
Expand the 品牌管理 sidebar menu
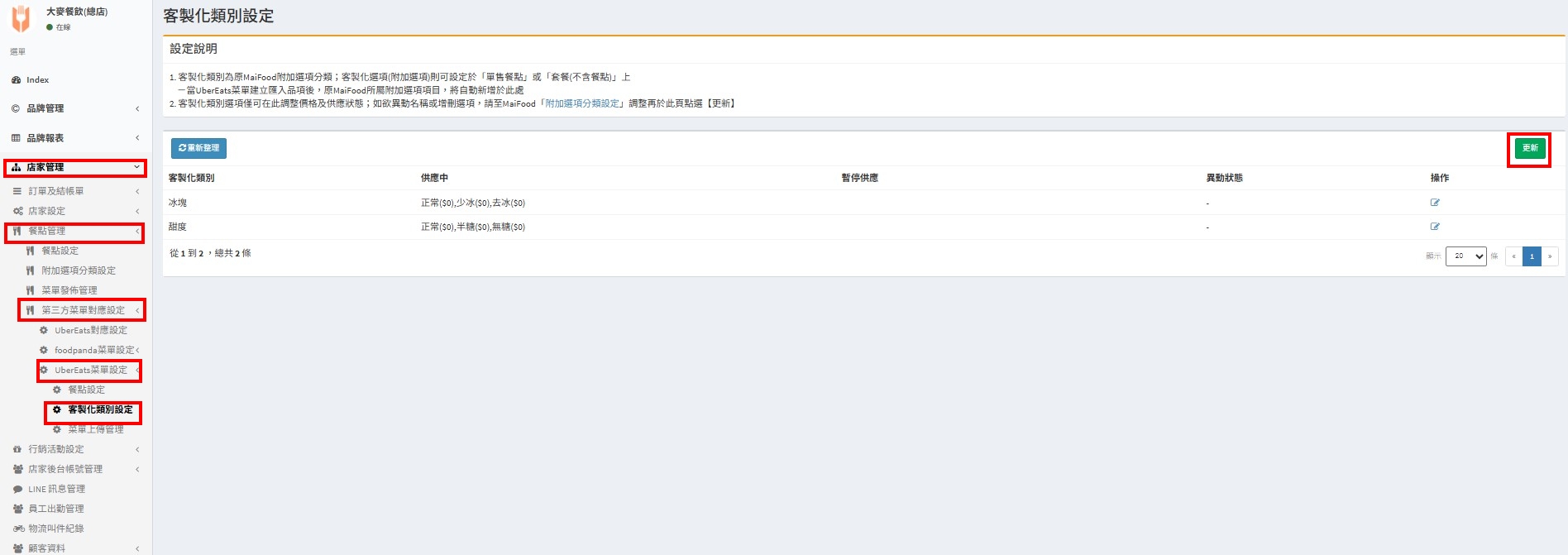click(x=74, y=108)
